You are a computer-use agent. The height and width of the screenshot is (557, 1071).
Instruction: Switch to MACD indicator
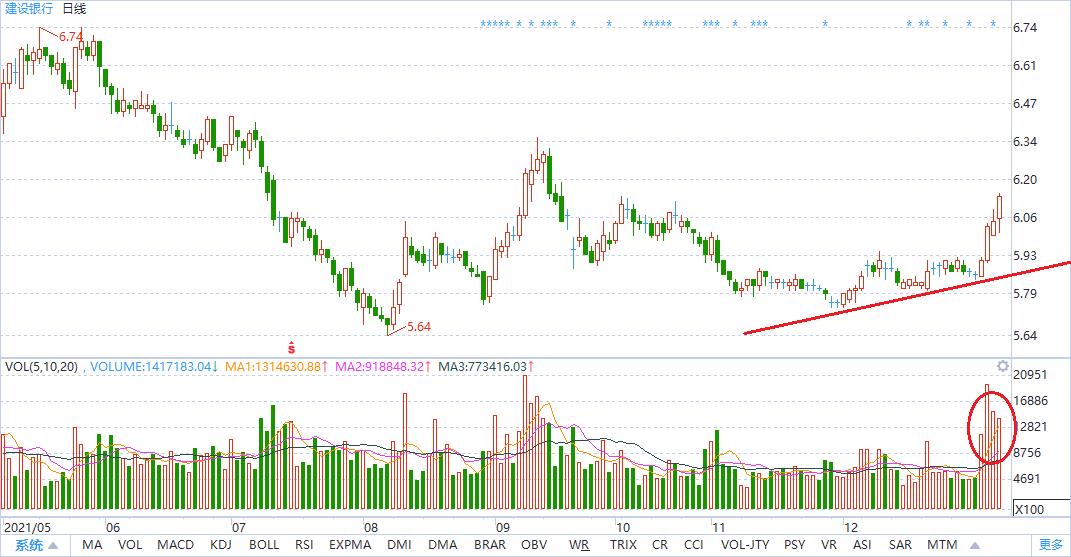176,545
